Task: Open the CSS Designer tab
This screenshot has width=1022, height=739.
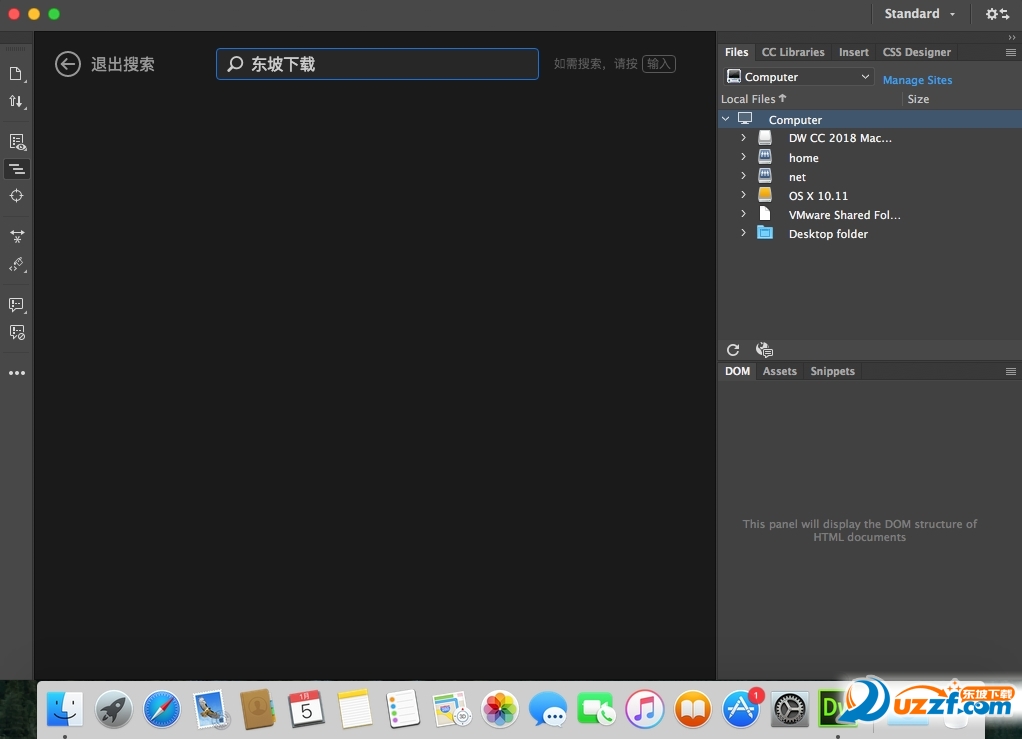Action: coord(916,52)
